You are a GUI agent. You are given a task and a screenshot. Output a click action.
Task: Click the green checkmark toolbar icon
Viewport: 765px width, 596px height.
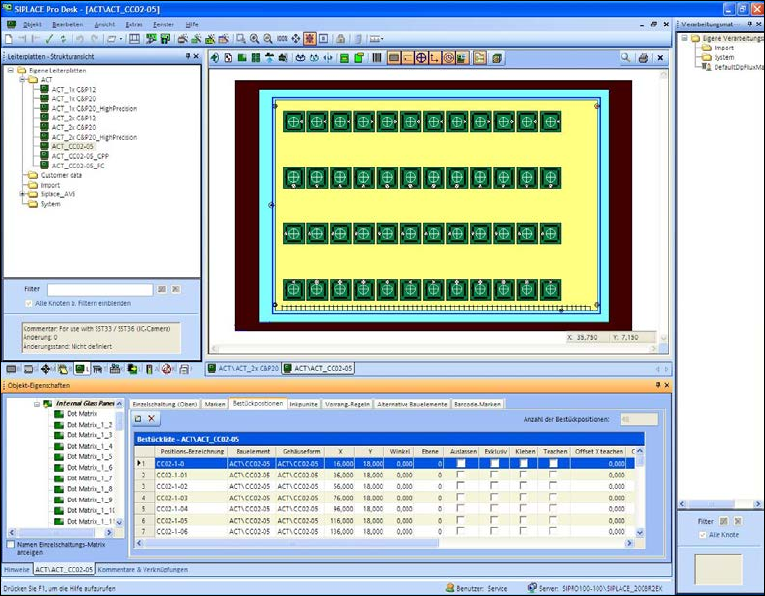pyautogui.click(x=49, y=39)
